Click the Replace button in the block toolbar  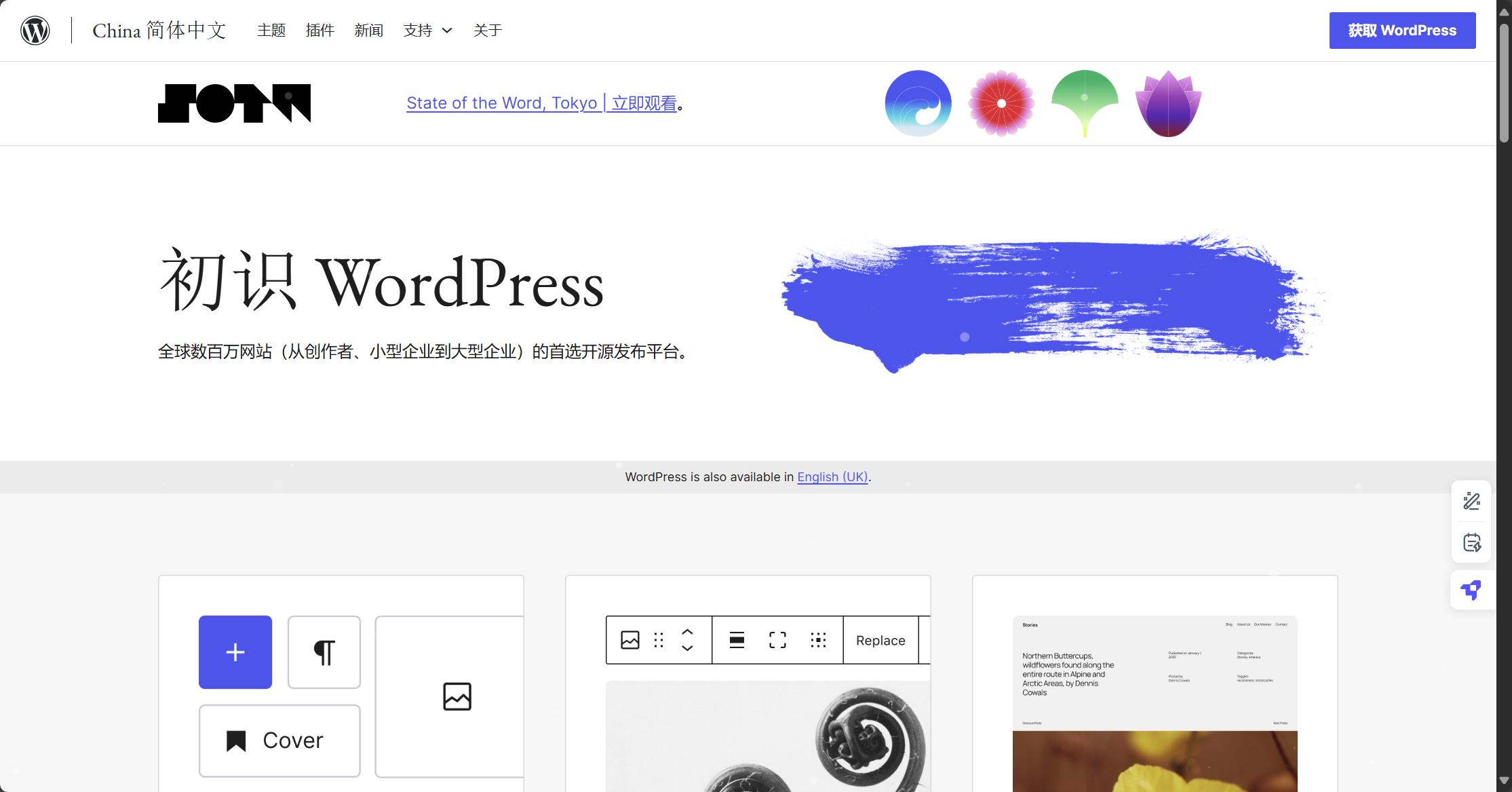[880, 639]
